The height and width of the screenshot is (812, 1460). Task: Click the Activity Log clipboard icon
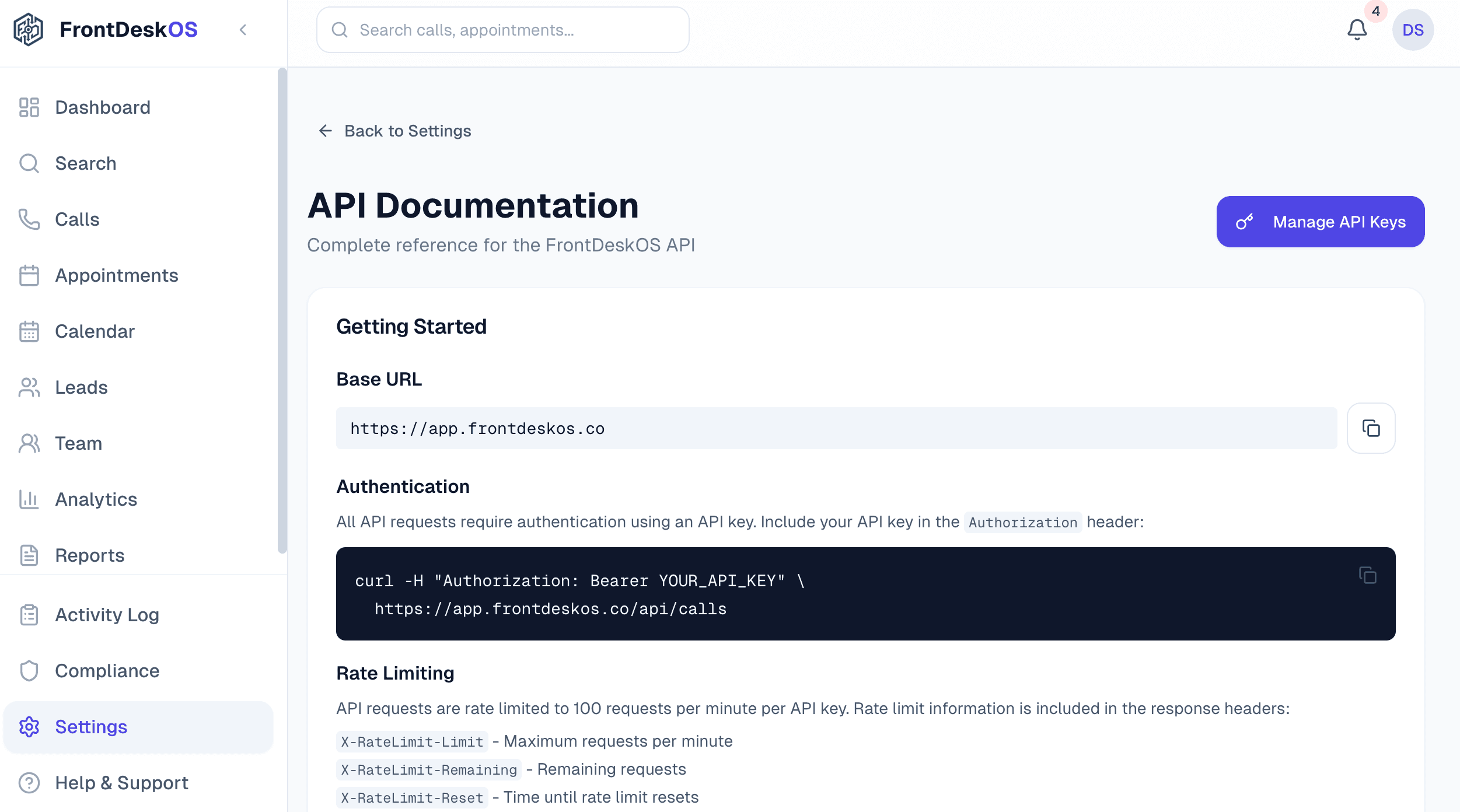click(x=29, y=615)
